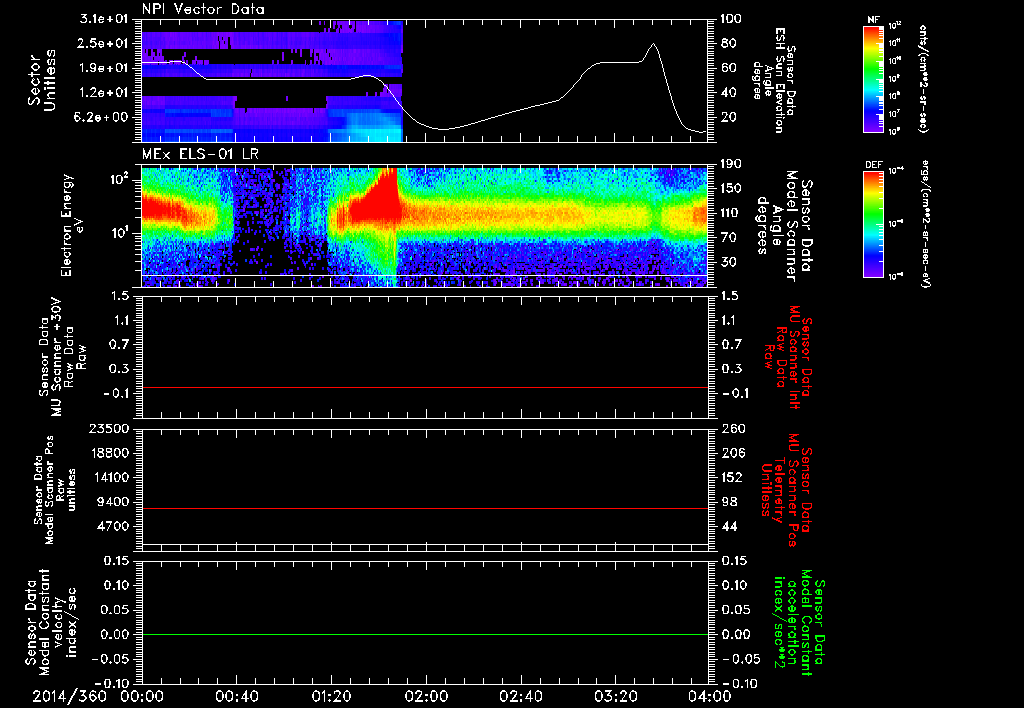Click the '1.2e+01' sector tick label

[104, 93]
